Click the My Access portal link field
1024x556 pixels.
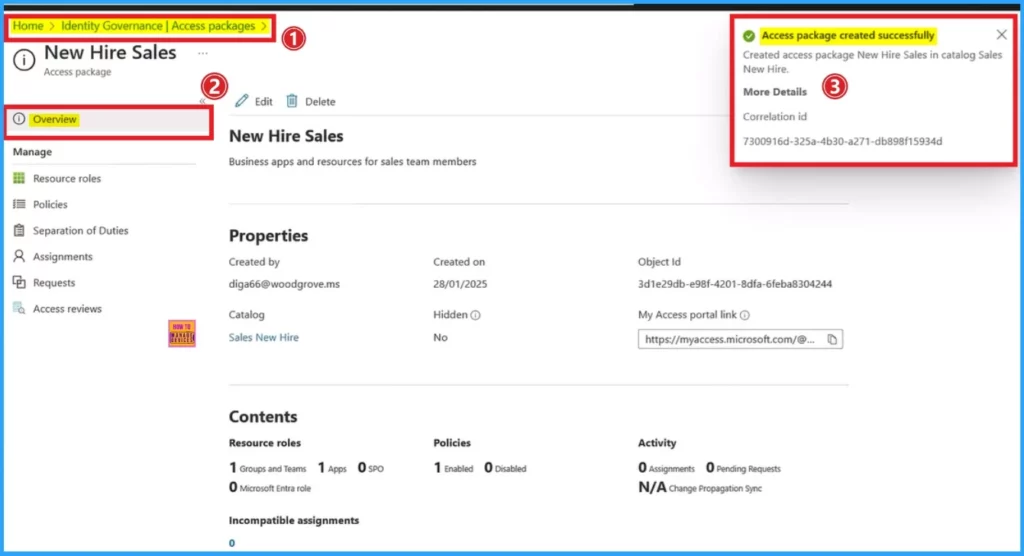[740, 339]
